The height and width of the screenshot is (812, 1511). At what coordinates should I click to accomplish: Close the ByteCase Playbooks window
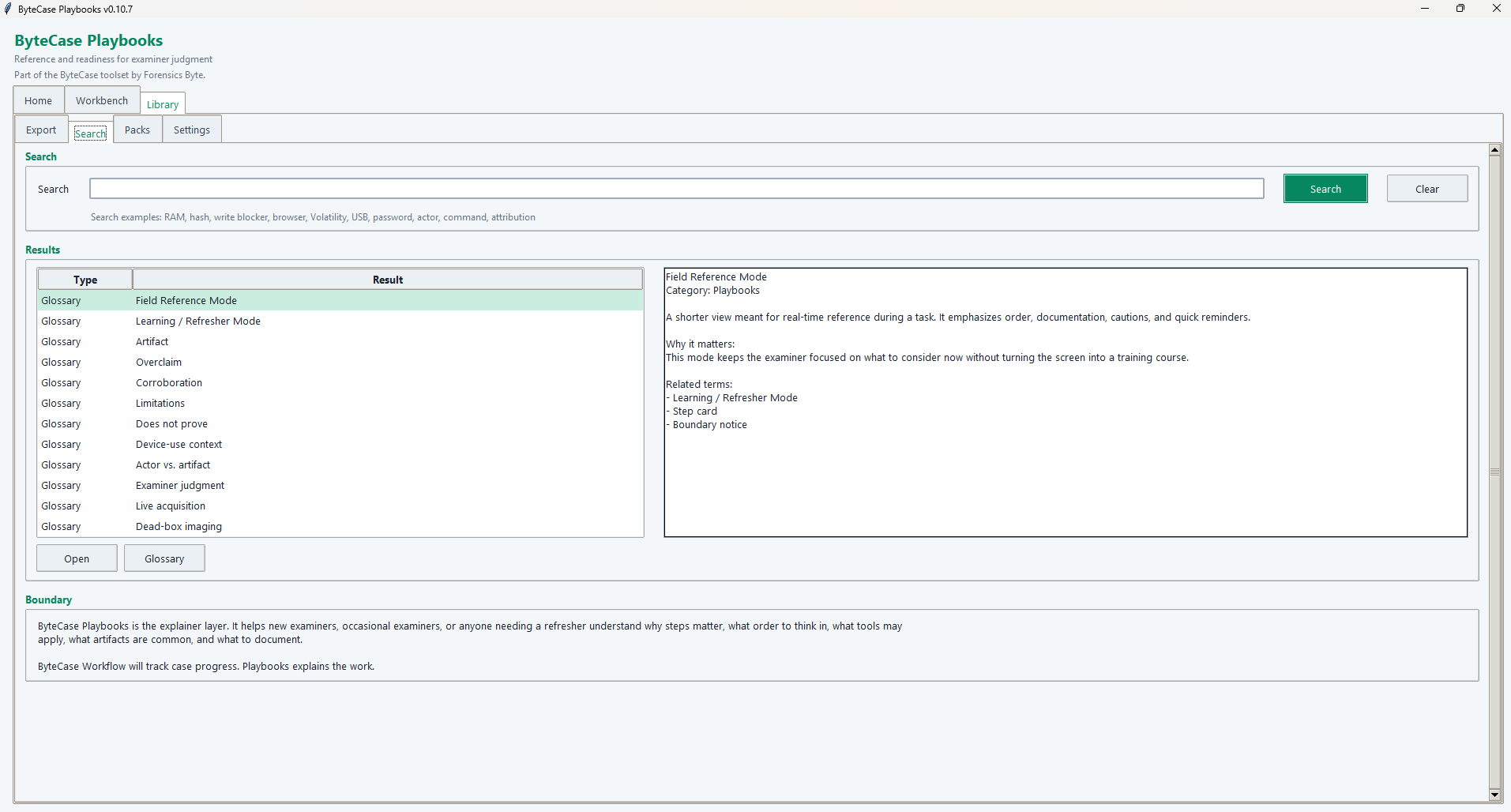pyautogui.click(x=1496, y=9)
